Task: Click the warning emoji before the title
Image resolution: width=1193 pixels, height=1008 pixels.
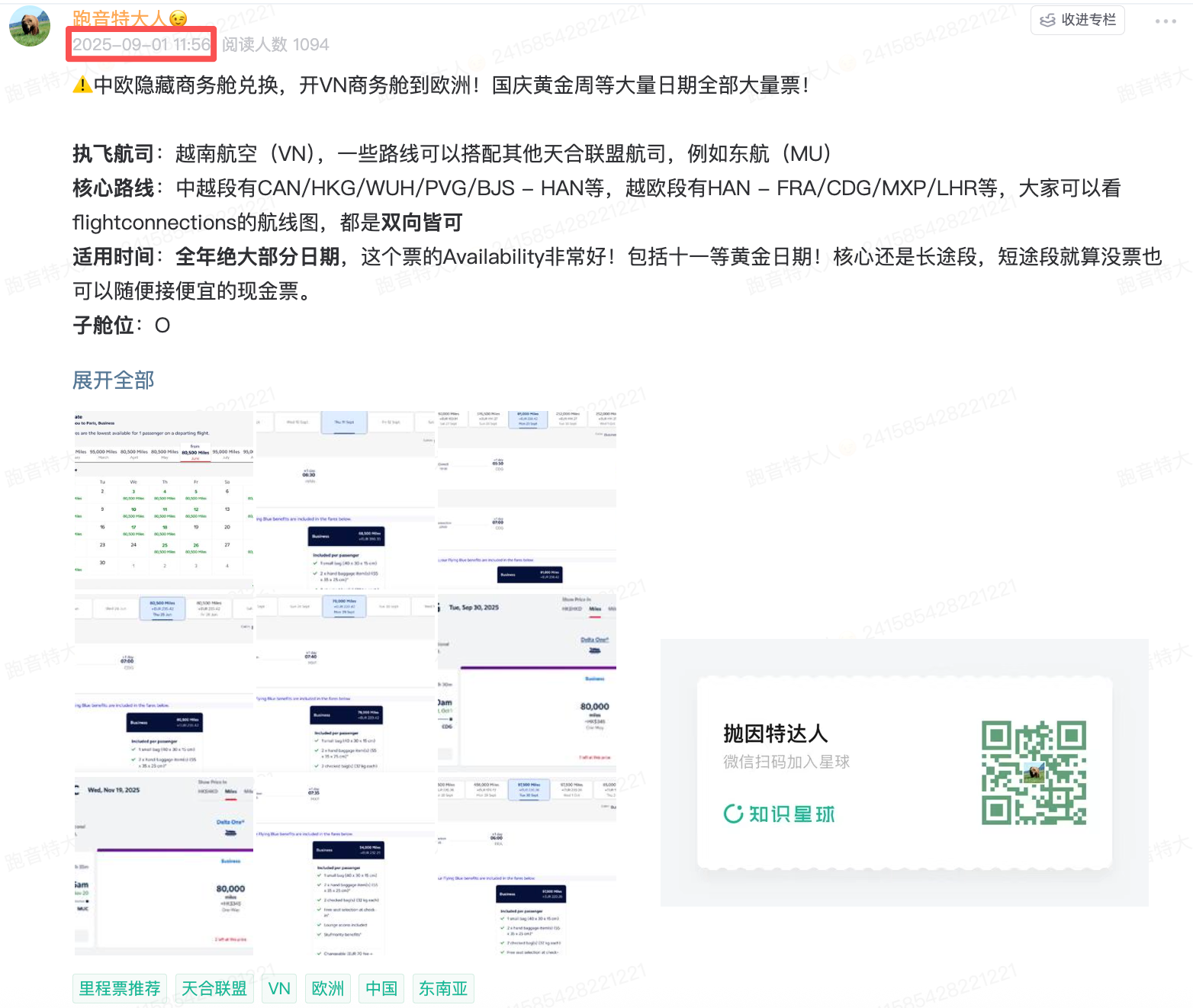Action: click(82, 85)
